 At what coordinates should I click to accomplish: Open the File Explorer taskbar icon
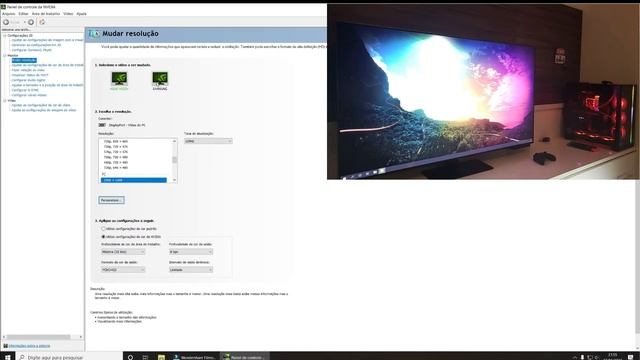click(x=162, y=357)
